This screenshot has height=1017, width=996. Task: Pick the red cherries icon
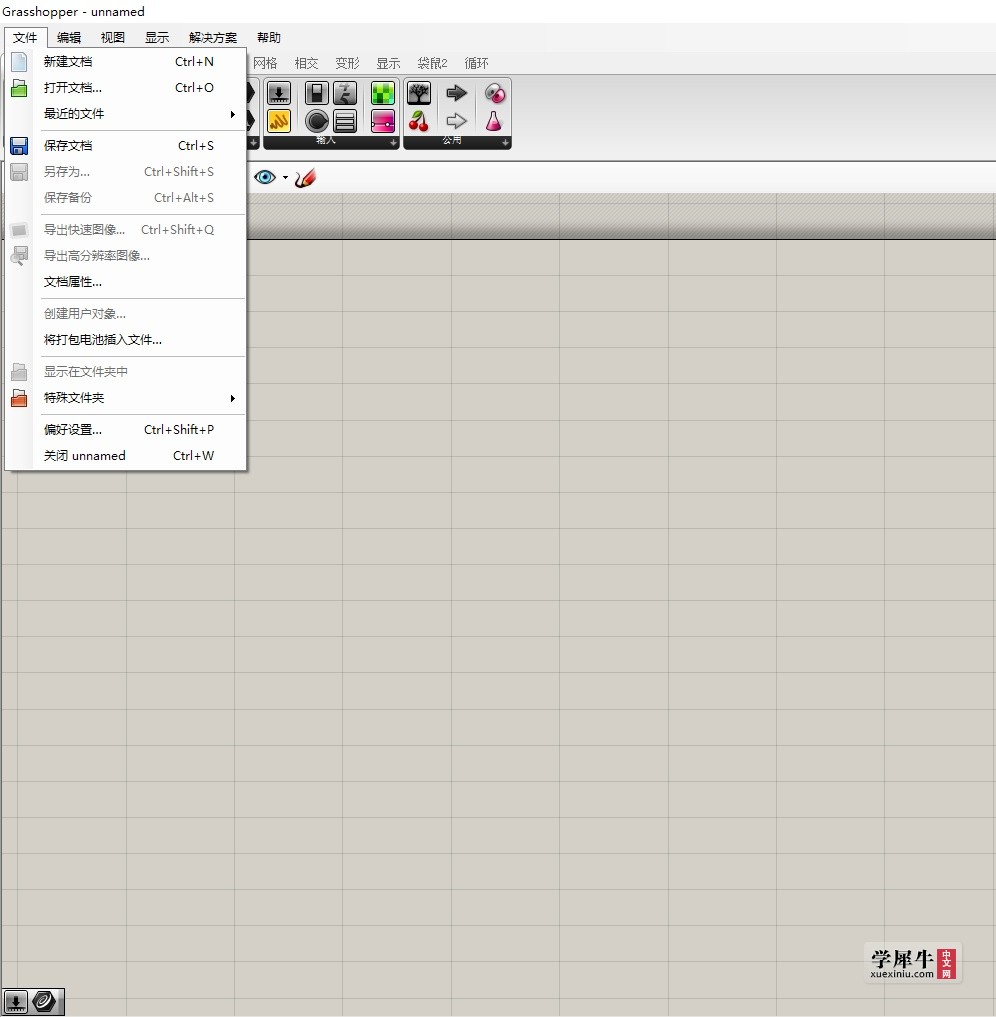(x=419, y=121)
